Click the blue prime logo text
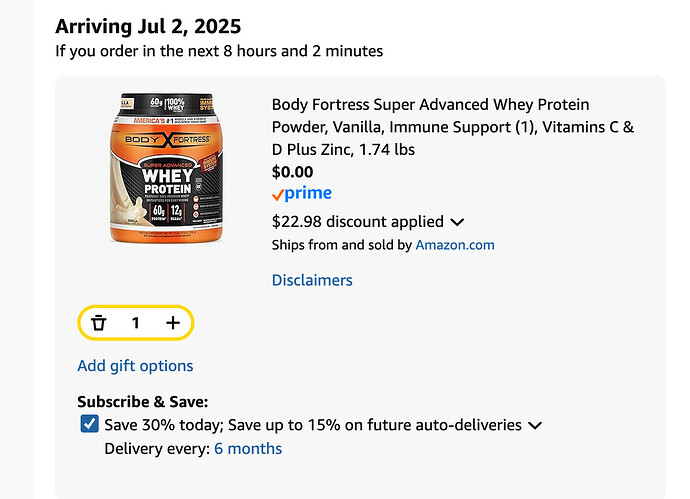This screenshot has height=499, width=690. [x=308, y=193]
